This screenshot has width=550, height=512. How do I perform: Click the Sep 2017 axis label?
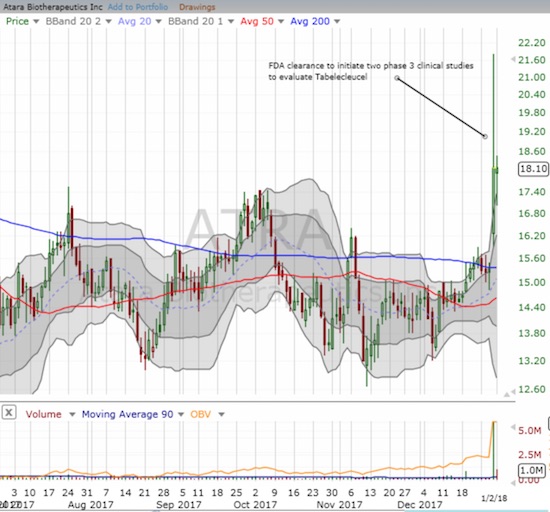pos(179,505)
